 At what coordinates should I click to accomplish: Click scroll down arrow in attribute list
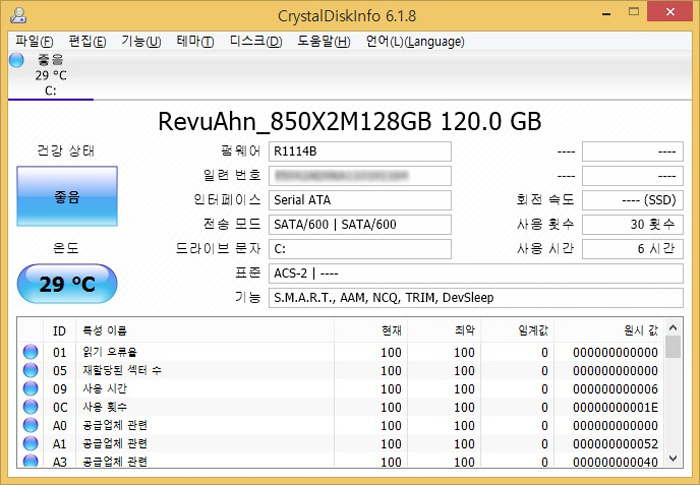pos(673,458)
